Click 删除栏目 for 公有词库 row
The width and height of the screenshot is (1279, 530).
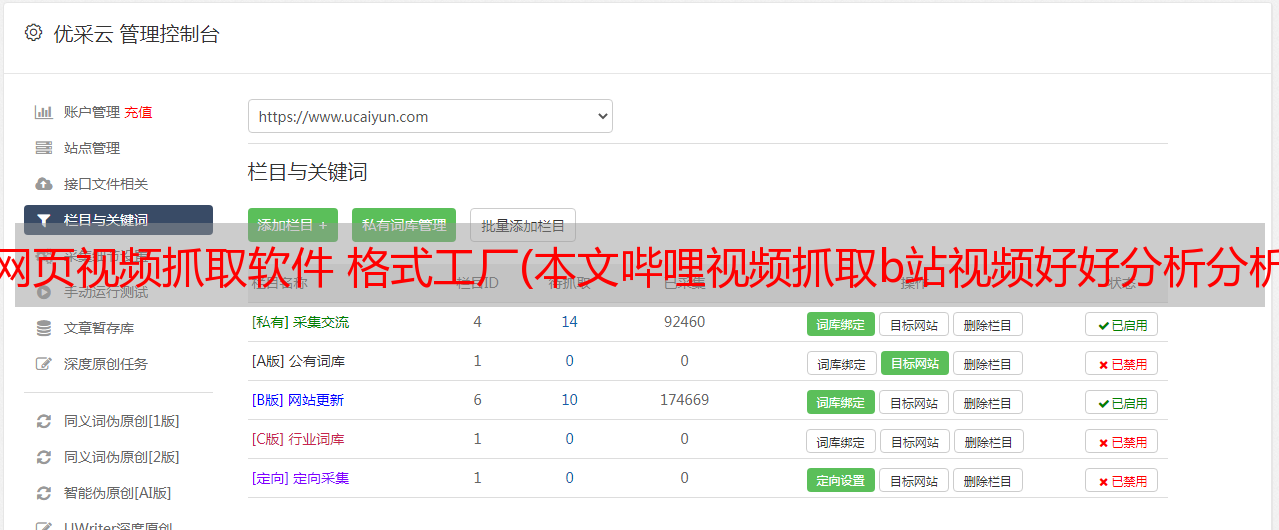tap(987, 363)
